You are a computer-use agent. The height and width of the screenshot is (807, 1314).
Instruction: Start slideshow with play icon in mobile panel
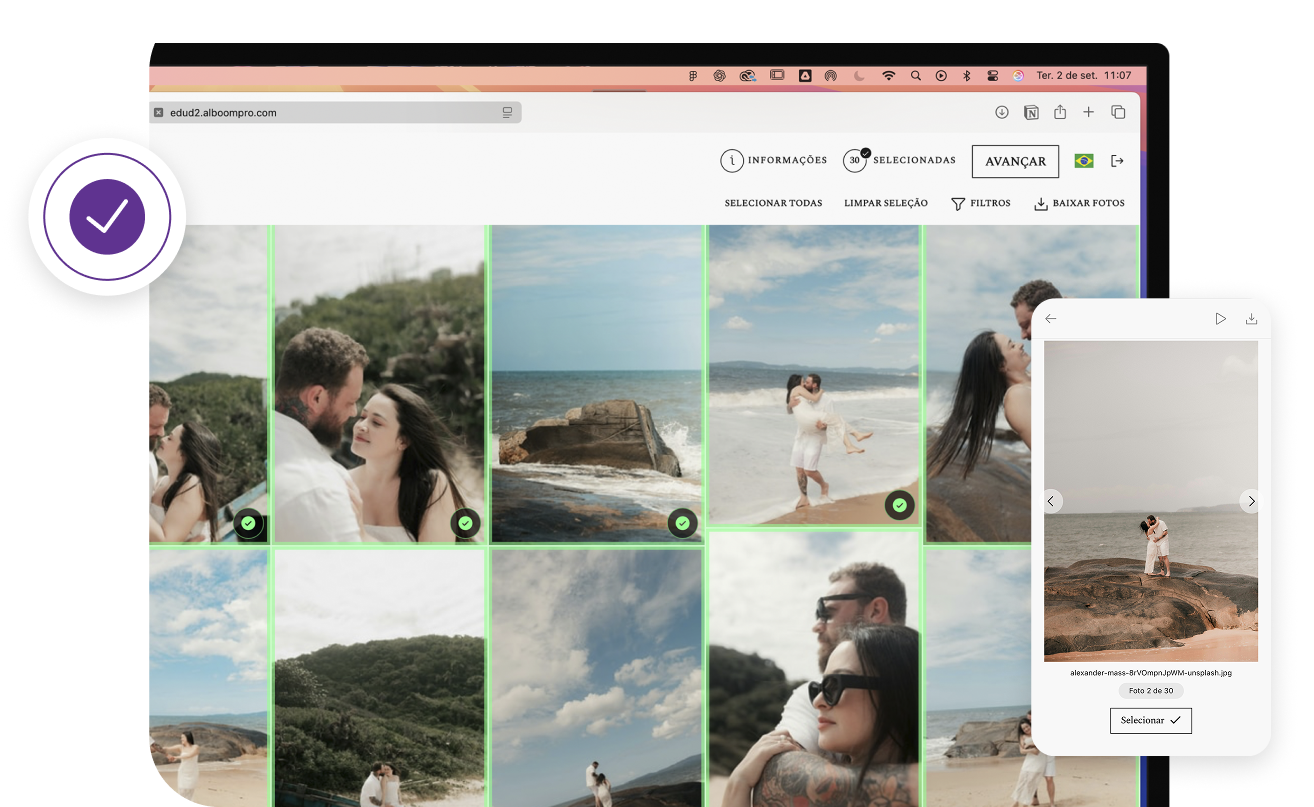1220,319
